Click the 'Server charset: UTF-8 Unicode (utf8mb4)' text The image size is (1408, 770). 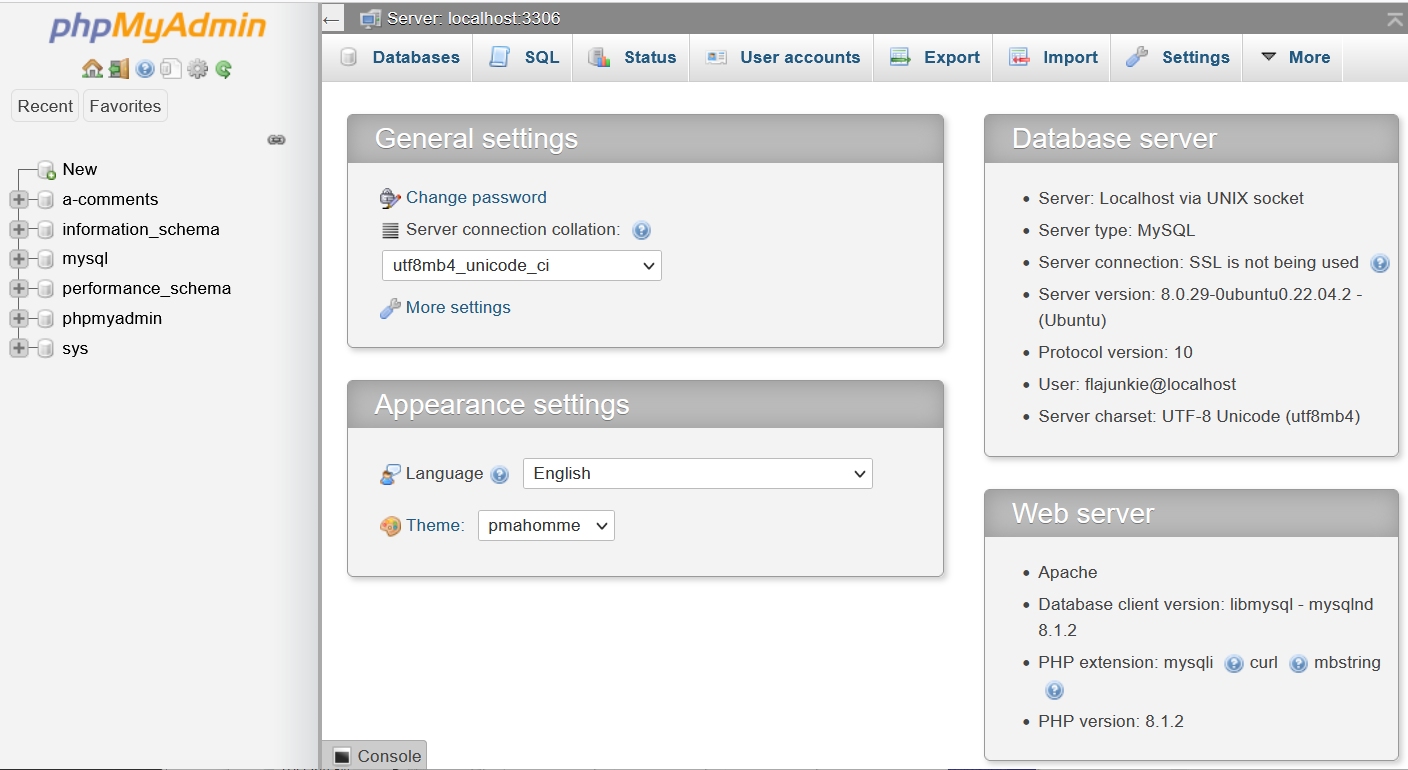(1199, 417)
